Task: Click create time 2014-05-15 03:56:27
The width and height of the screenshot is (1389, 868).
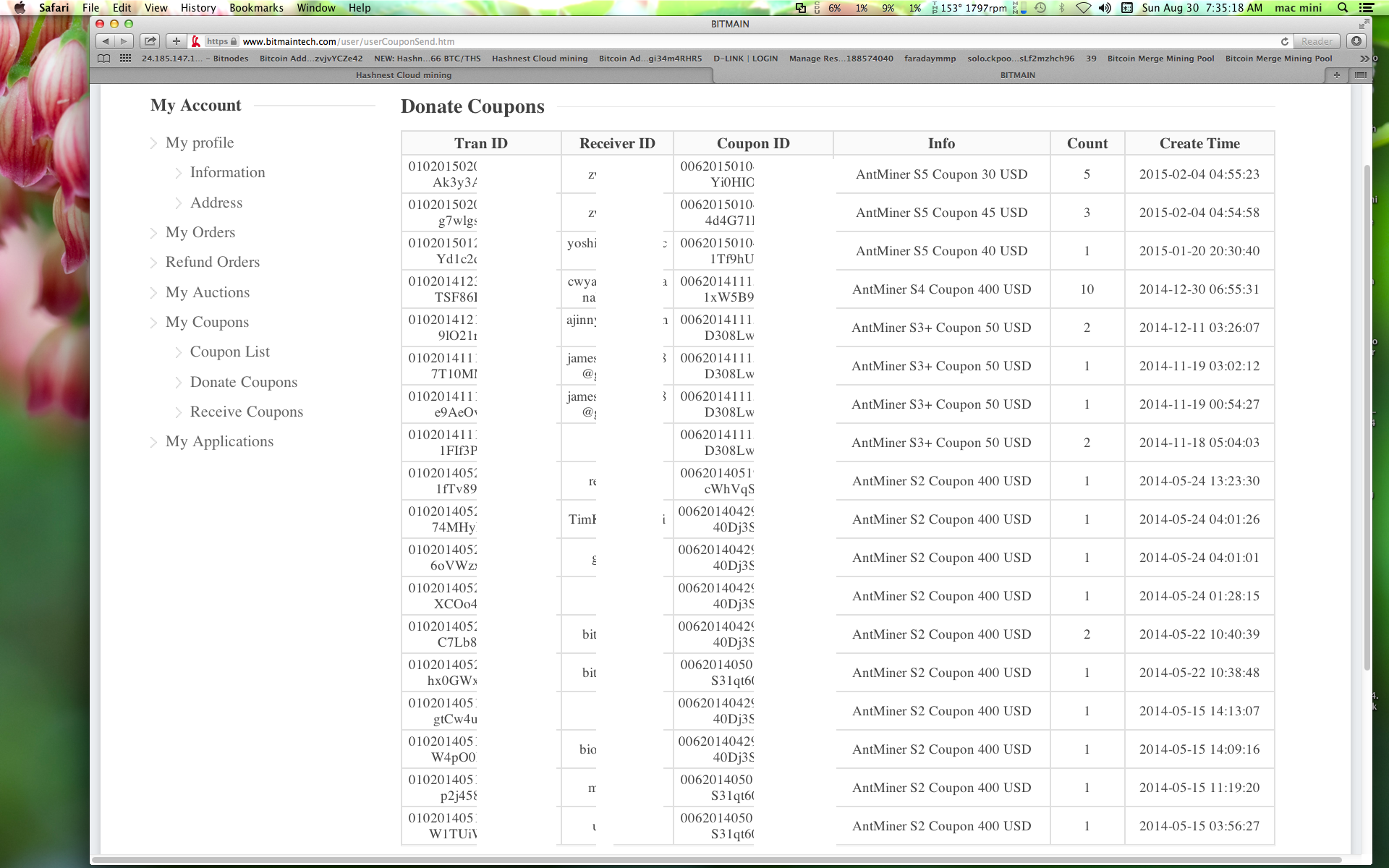Action: [x=1199, y=826]
